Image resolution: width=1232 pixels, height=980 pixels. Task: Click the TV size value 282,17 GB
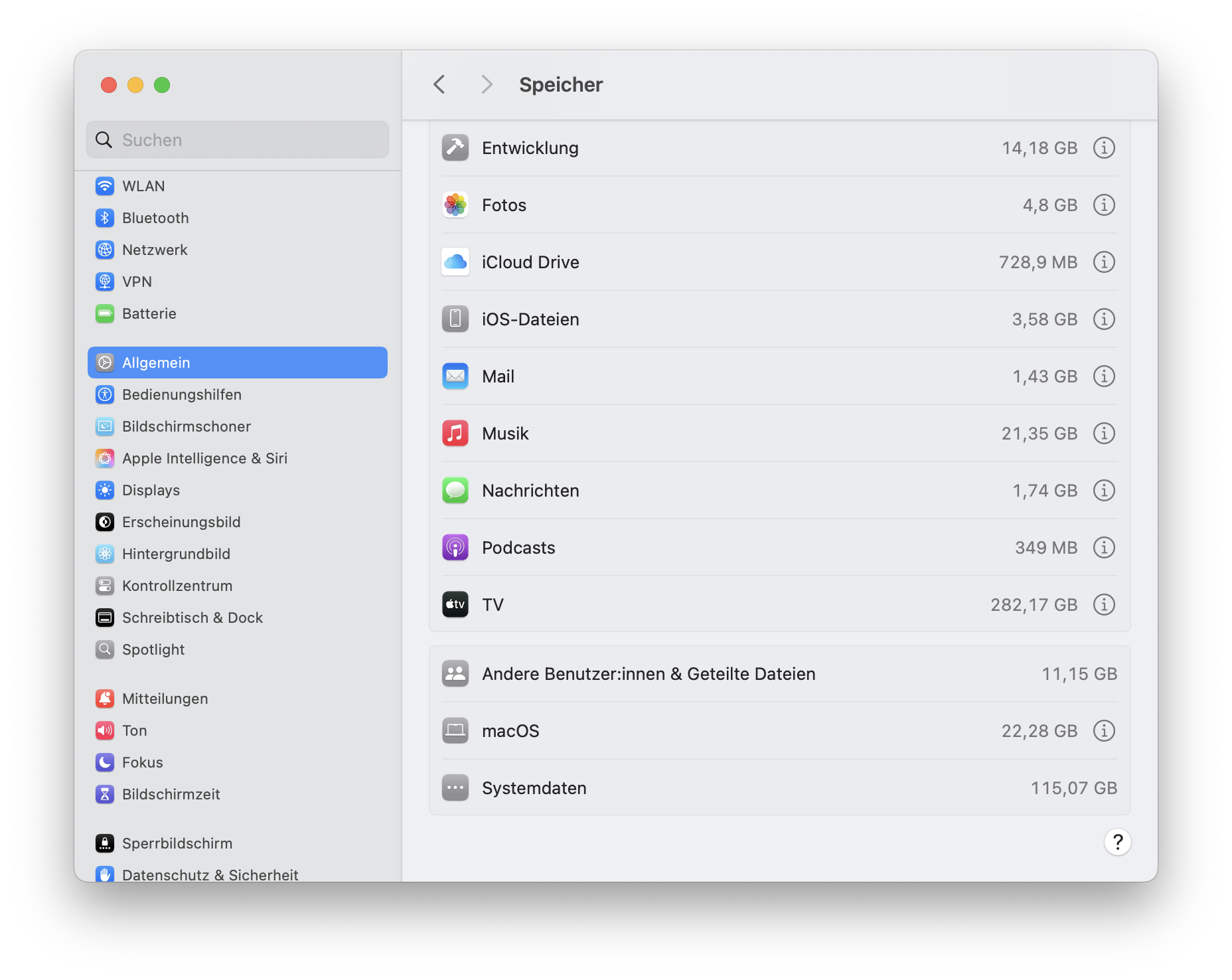click(x=1034, y=605)
